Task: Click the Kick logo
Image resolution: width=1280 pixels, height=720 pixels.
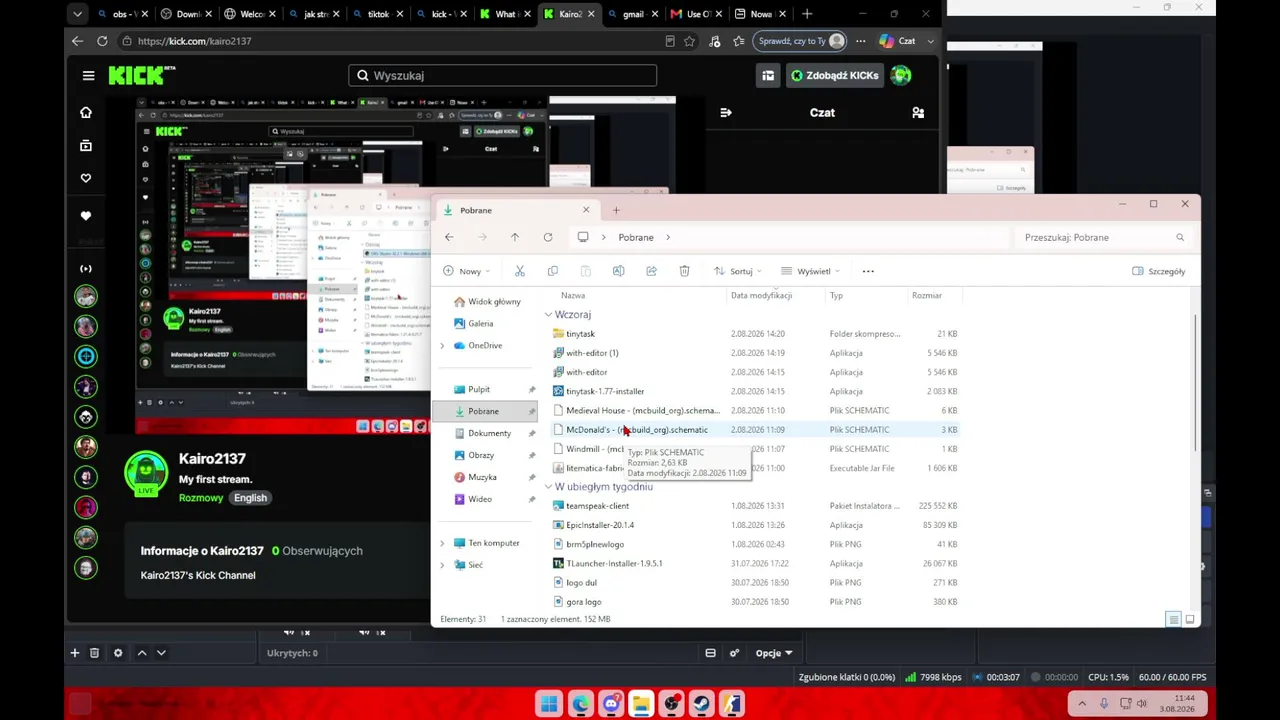Action: coord(141,75)
